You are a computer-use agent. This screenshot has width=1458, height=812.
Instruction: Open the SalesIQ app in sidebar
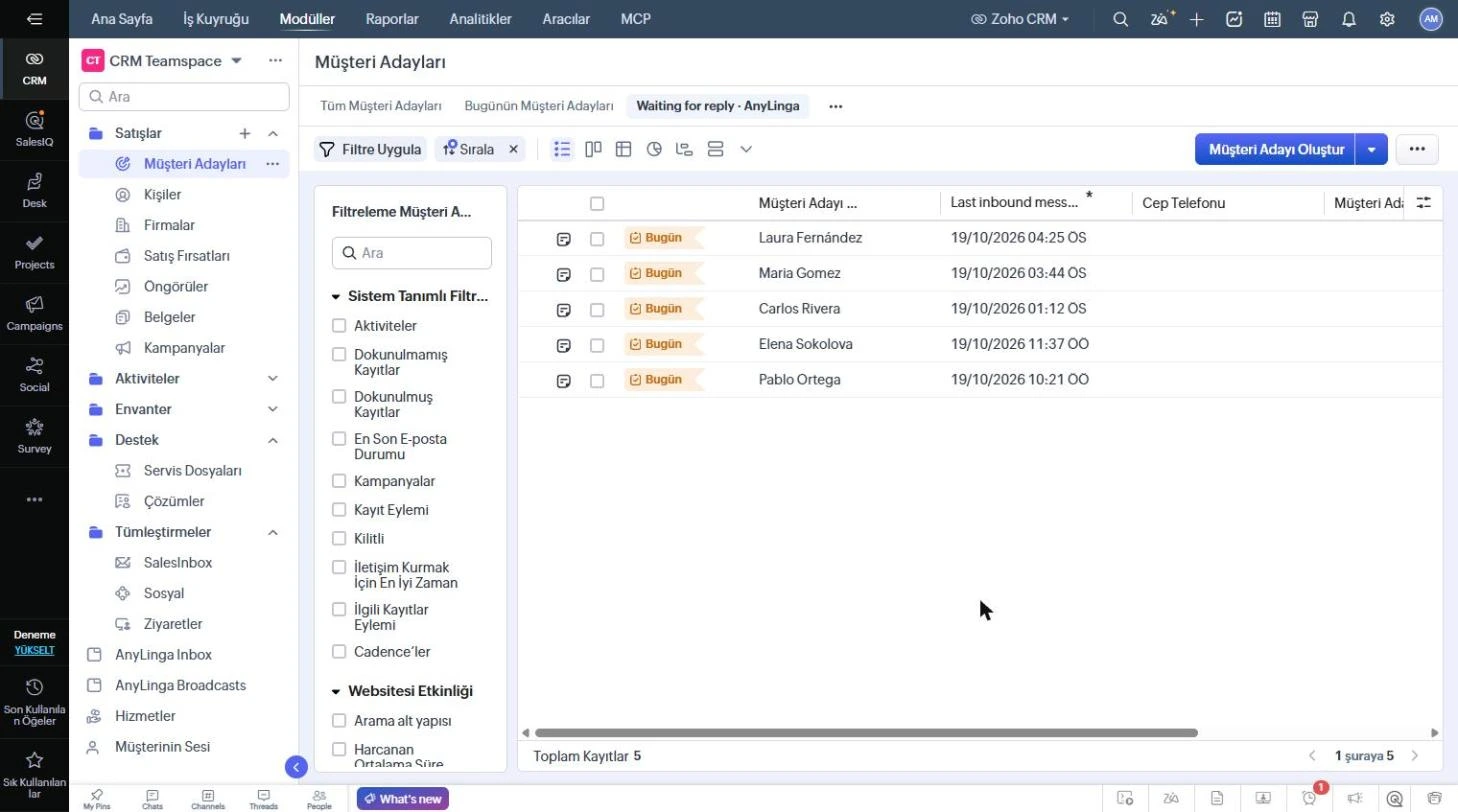(x=34, y=129)
